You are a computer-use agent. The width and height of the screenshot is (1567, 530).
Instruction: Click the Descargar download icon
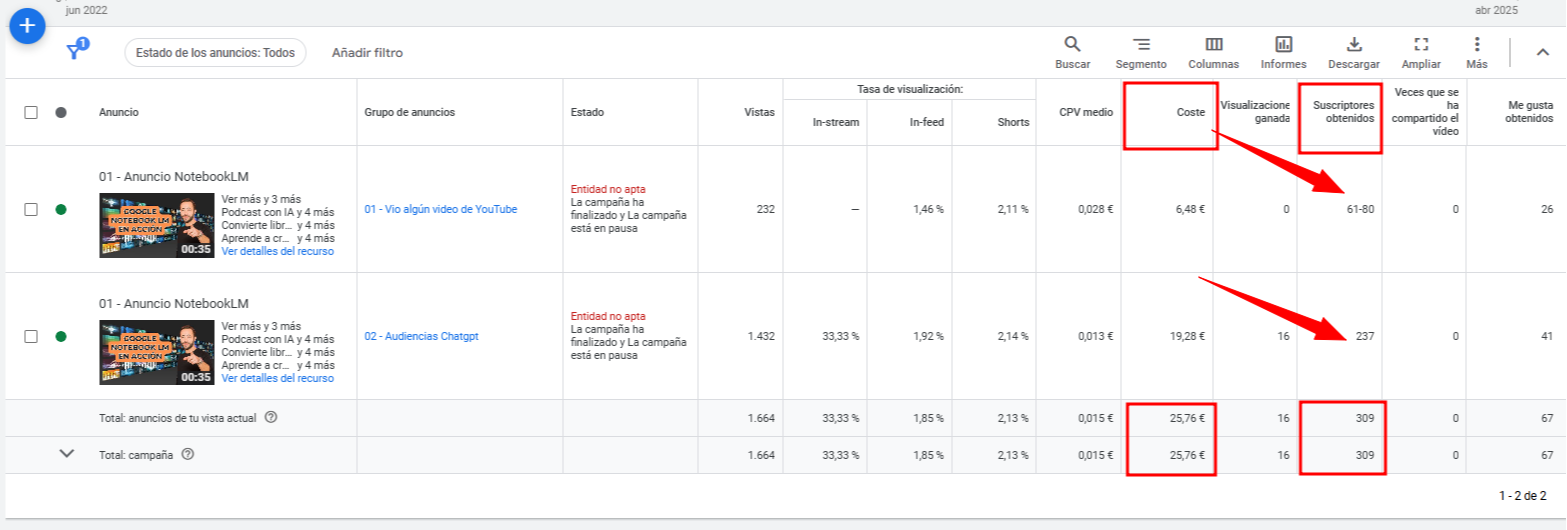click(x=1354, y=45)
